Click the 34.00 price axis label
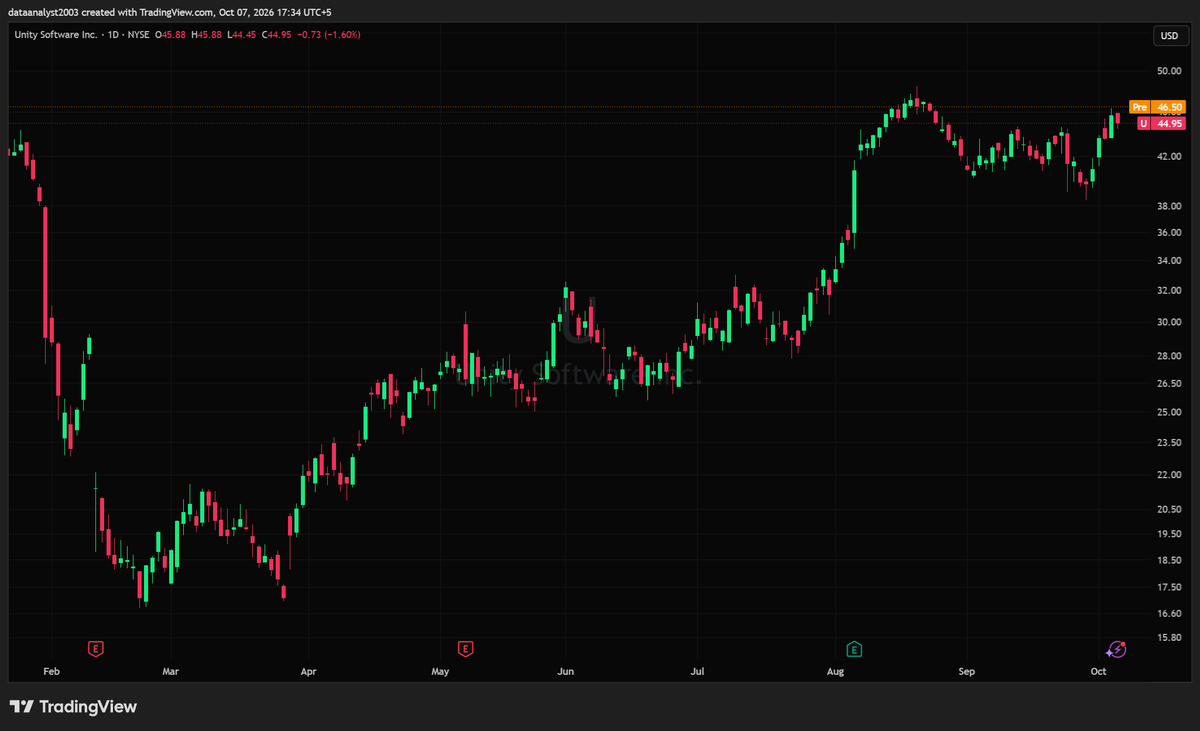Image resolution: width=1200 pixels, height=731 pixels. pos(1169,261)
